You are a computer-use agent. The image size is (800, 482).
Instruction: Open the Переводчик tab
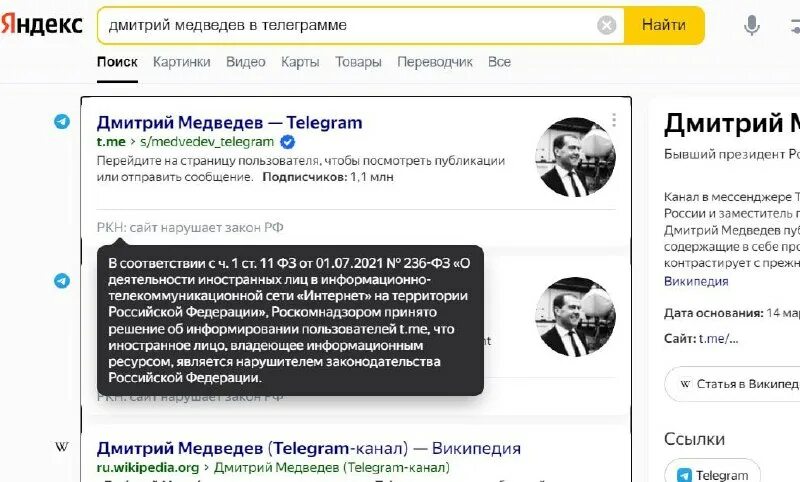point(435,62)
